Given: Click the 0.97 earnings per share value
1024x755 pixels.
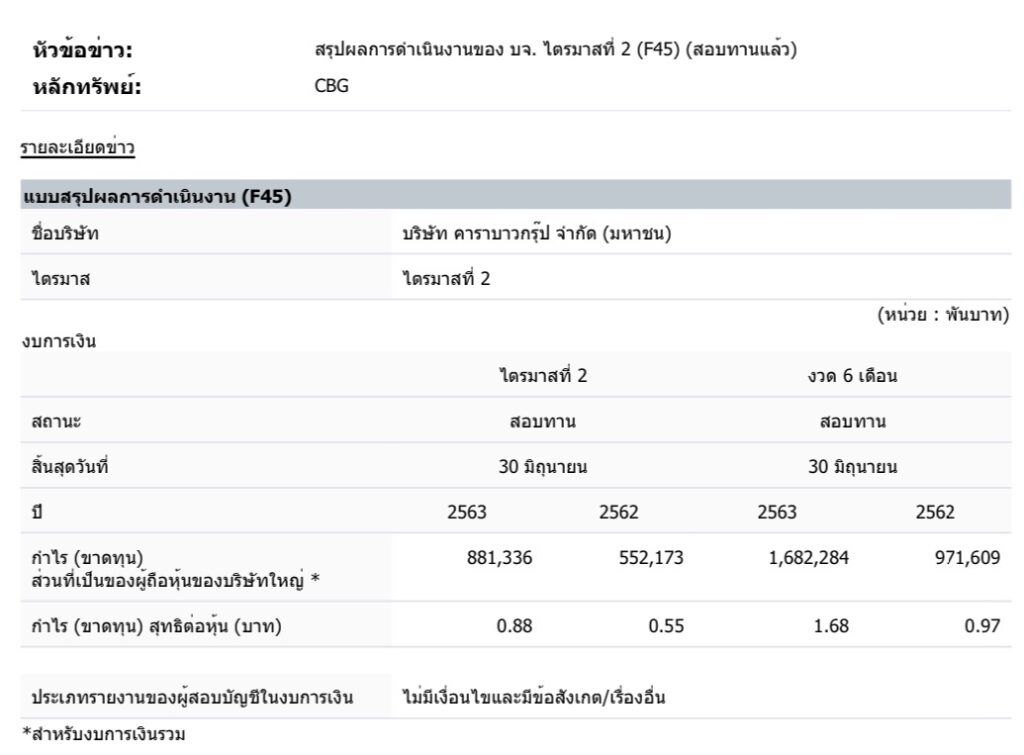Looking at the screenshot, I should coord(982,627).
